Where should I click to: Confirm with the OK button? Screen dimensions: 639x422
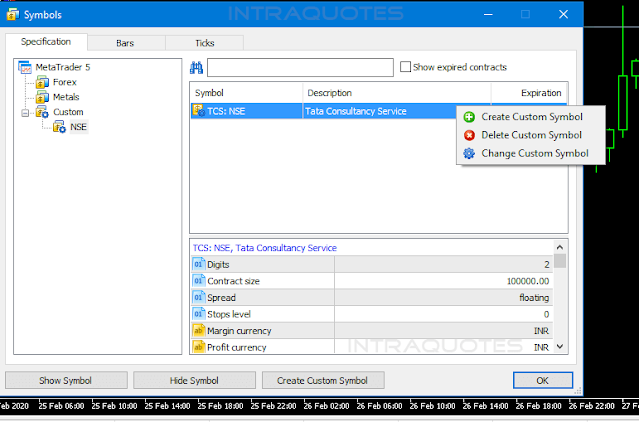(543, 380)
